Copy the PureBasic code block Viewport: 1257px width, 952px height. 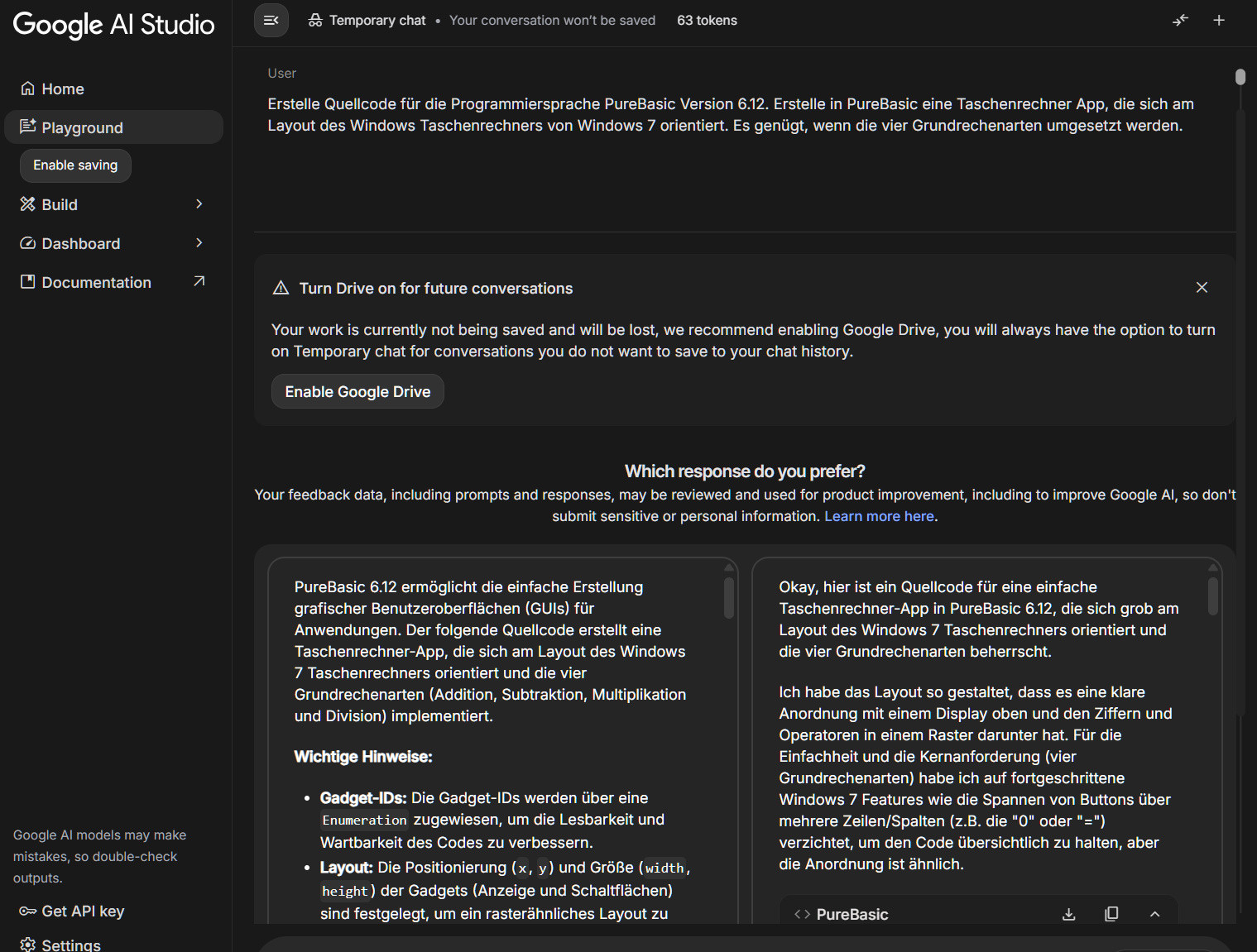pos(1111,914)
